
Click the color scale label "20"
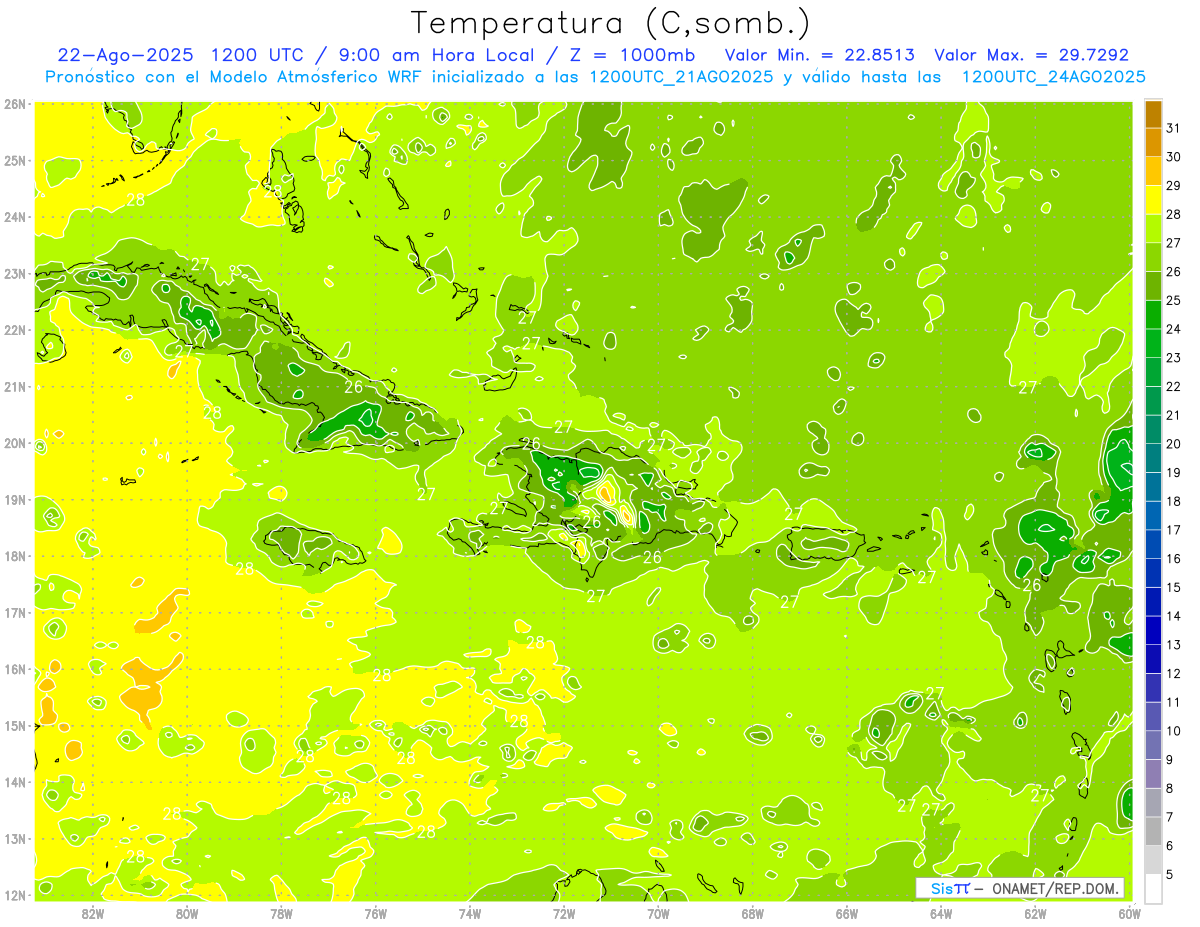click(x=1173, y=444)
